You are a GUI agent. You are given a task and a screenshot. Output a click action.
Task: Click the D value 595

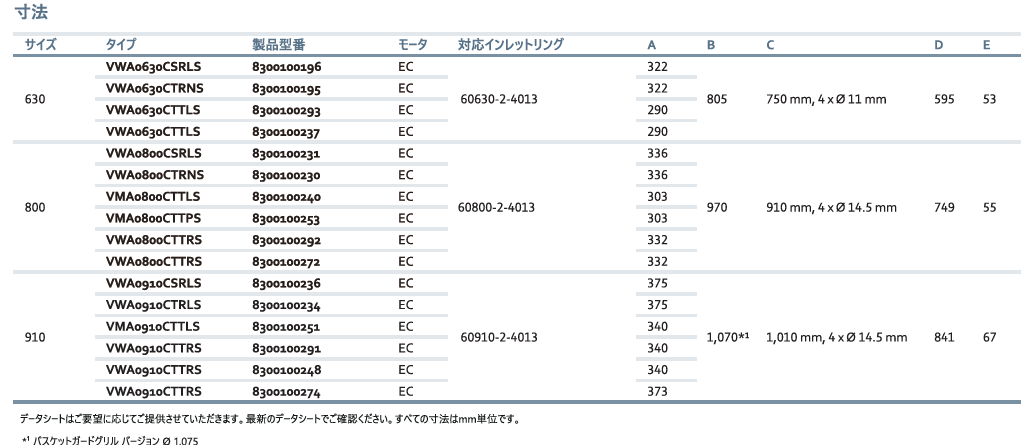tap(944, 100)
